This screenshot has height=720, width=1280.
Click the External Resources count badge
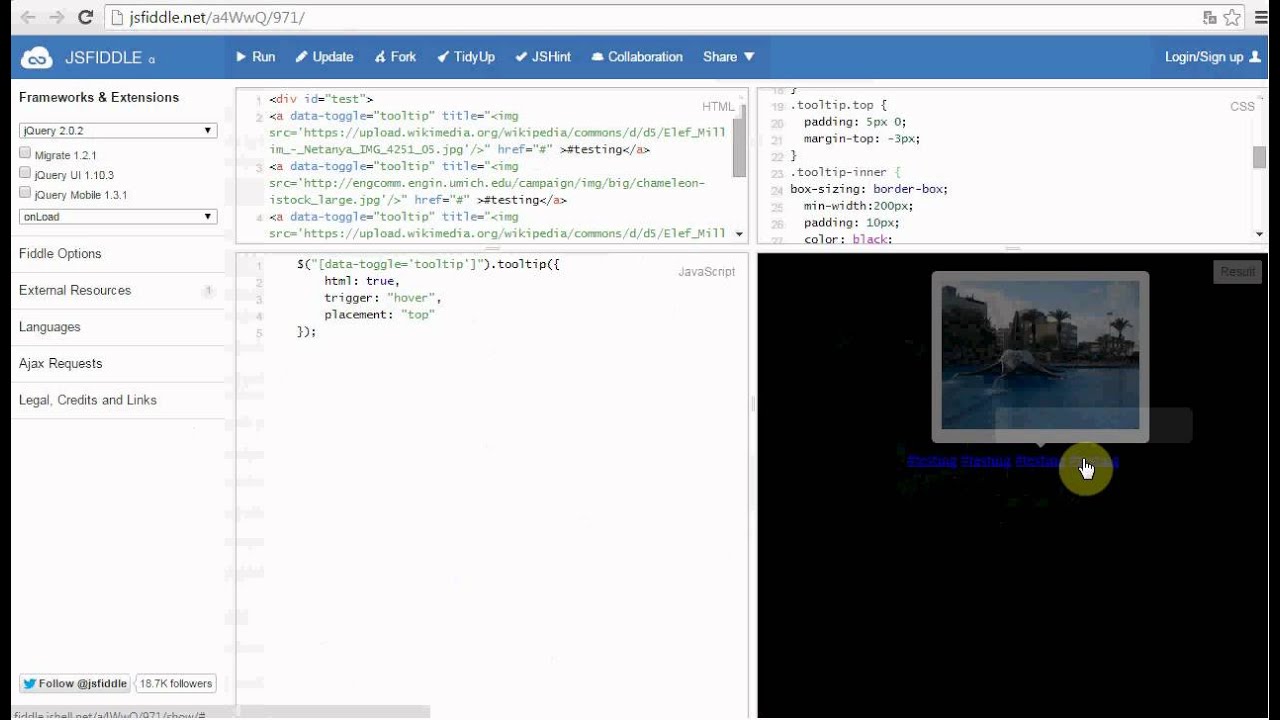208,291
